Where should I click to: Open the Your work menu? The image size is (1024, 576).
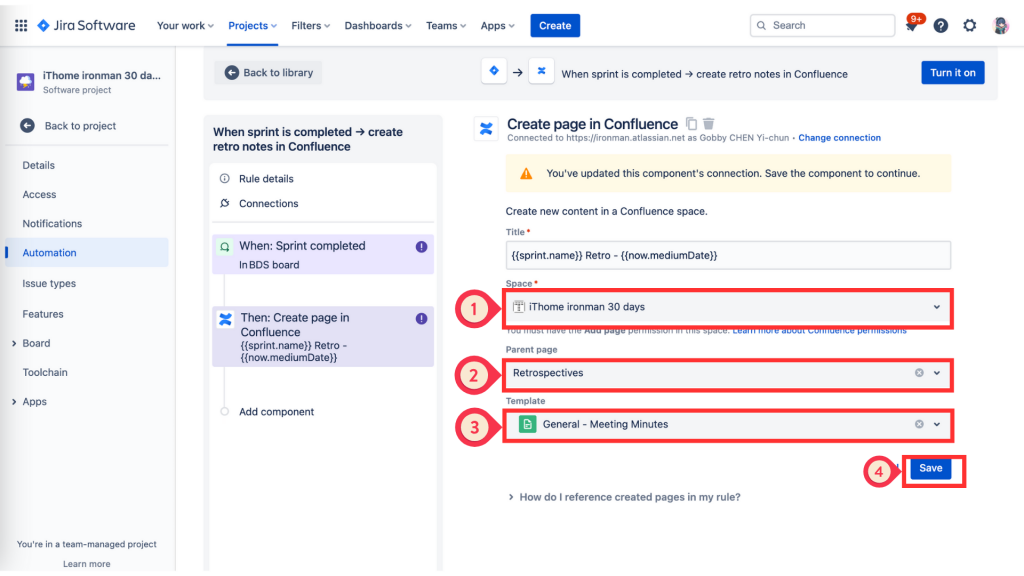pyautogui.click(x=185, y=25)
